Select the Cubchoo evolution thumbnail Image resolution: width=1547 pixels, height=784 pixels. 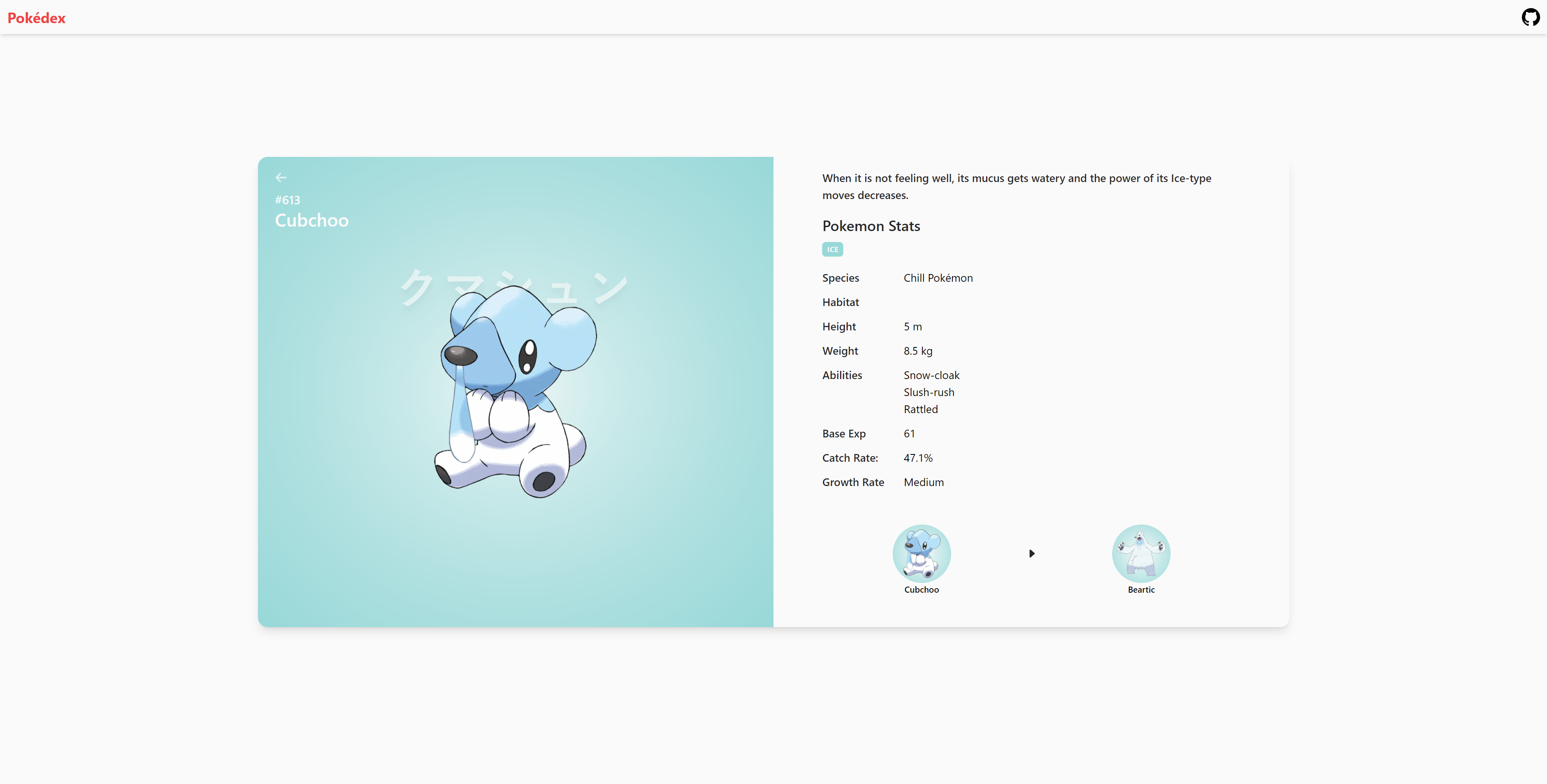[921, 553]
